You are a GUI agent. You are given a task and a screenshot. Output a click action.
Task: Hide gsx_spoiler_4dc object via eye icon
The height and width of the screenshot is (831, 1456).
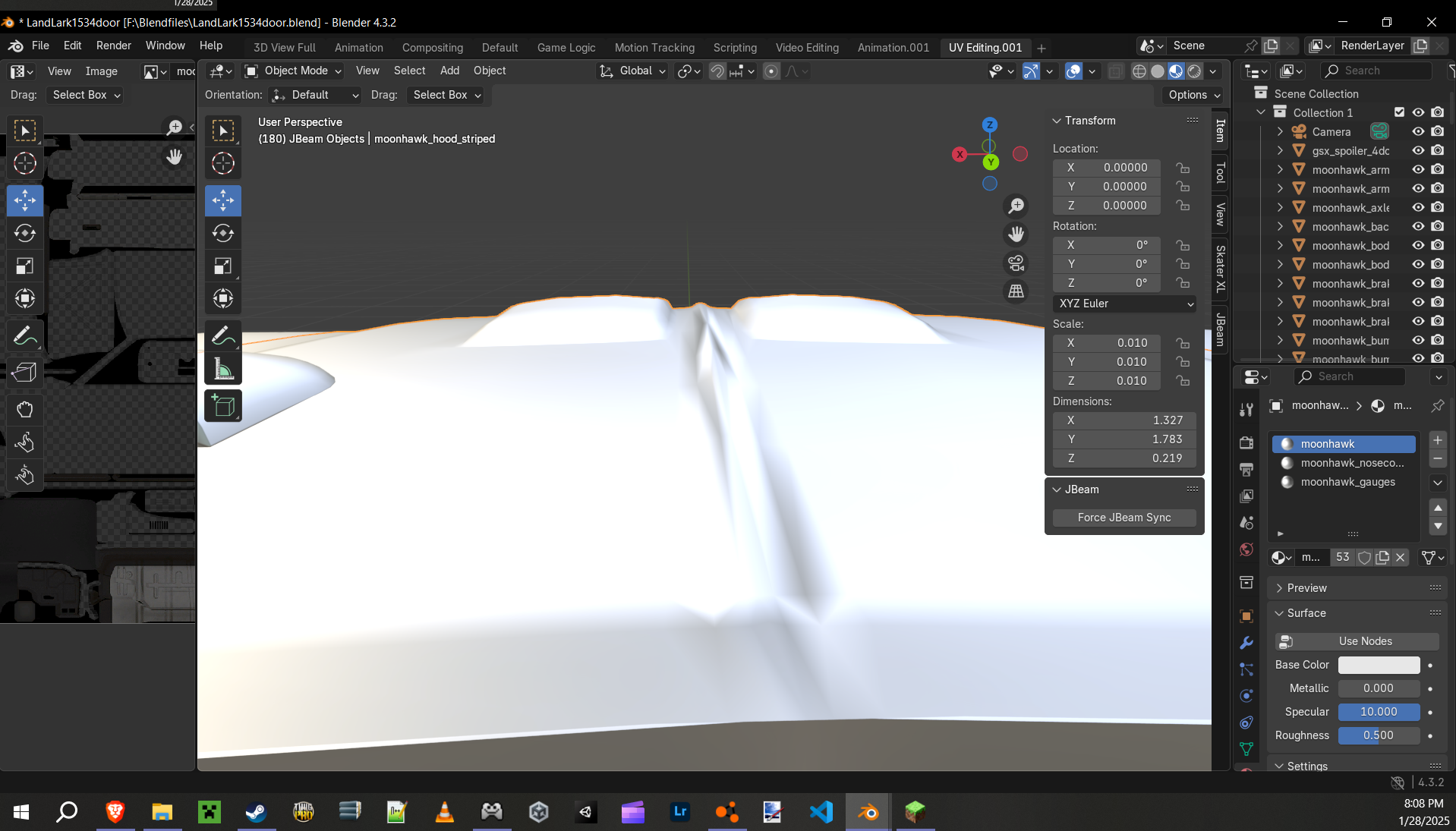pos(1418,150)
